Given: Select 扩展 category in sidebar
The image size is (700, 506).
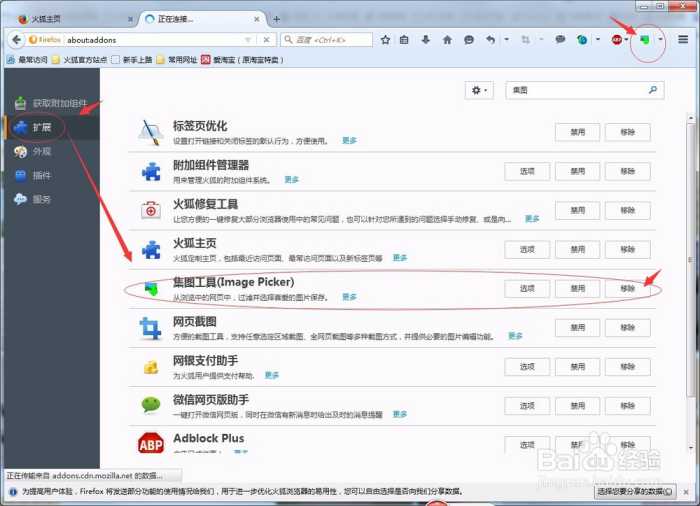Looking at the screenshot, I should pos(50,127).
